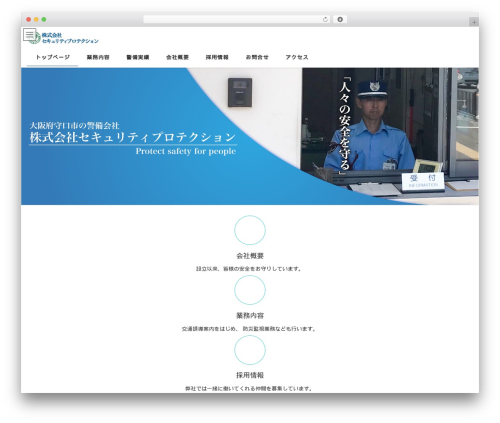Select the トップページ navigation tab
Screen dimensions: 500x423
pyautogui.click(x=53, y=57)
